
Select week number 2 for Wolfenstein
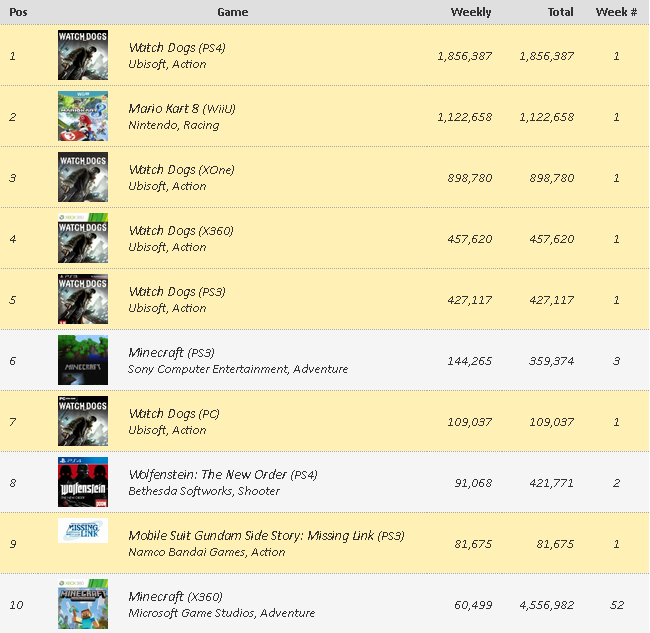click(x=616, y=483)
